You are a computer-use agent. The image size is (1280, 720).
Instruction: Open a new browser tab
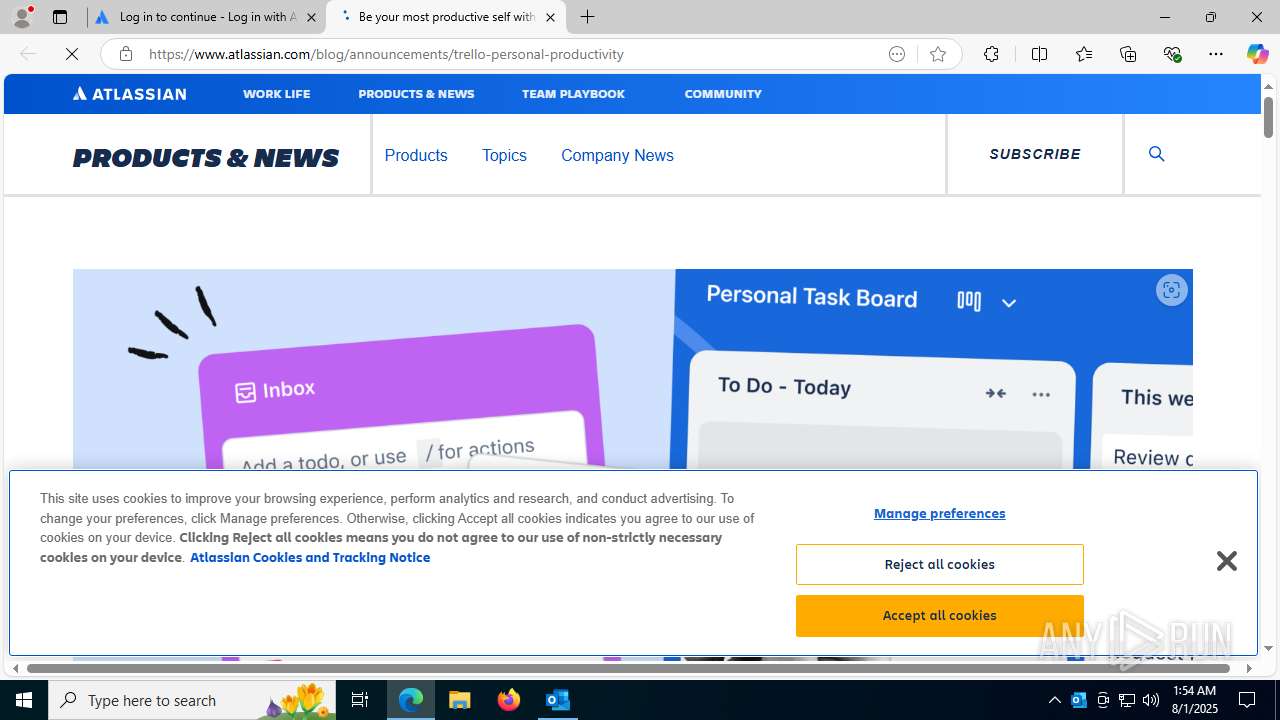[587, 17]
